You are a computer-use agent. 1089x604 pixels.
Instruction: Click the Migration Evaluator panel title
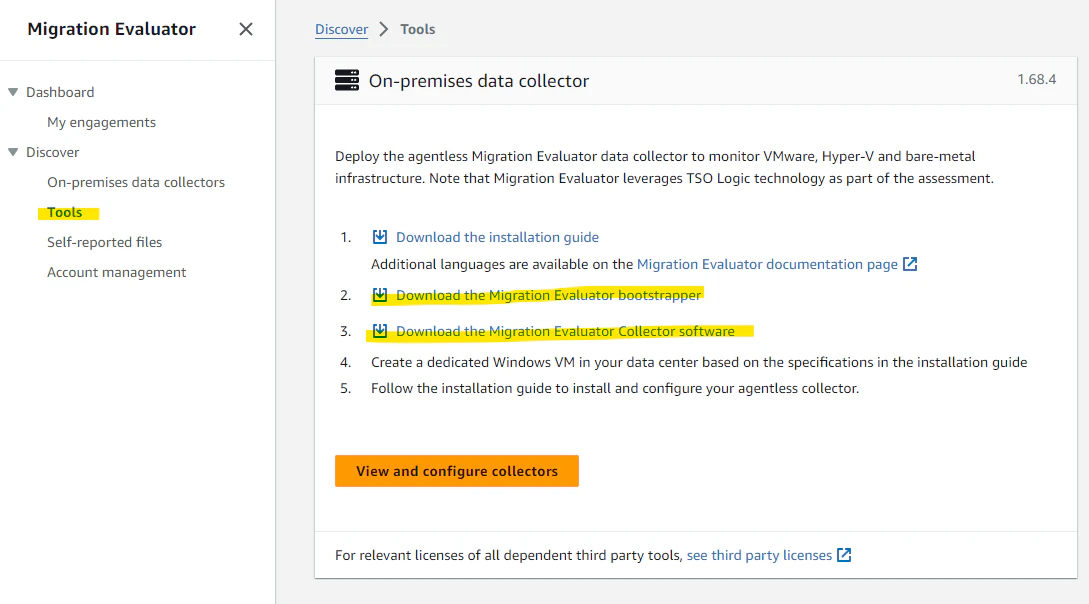112,29
